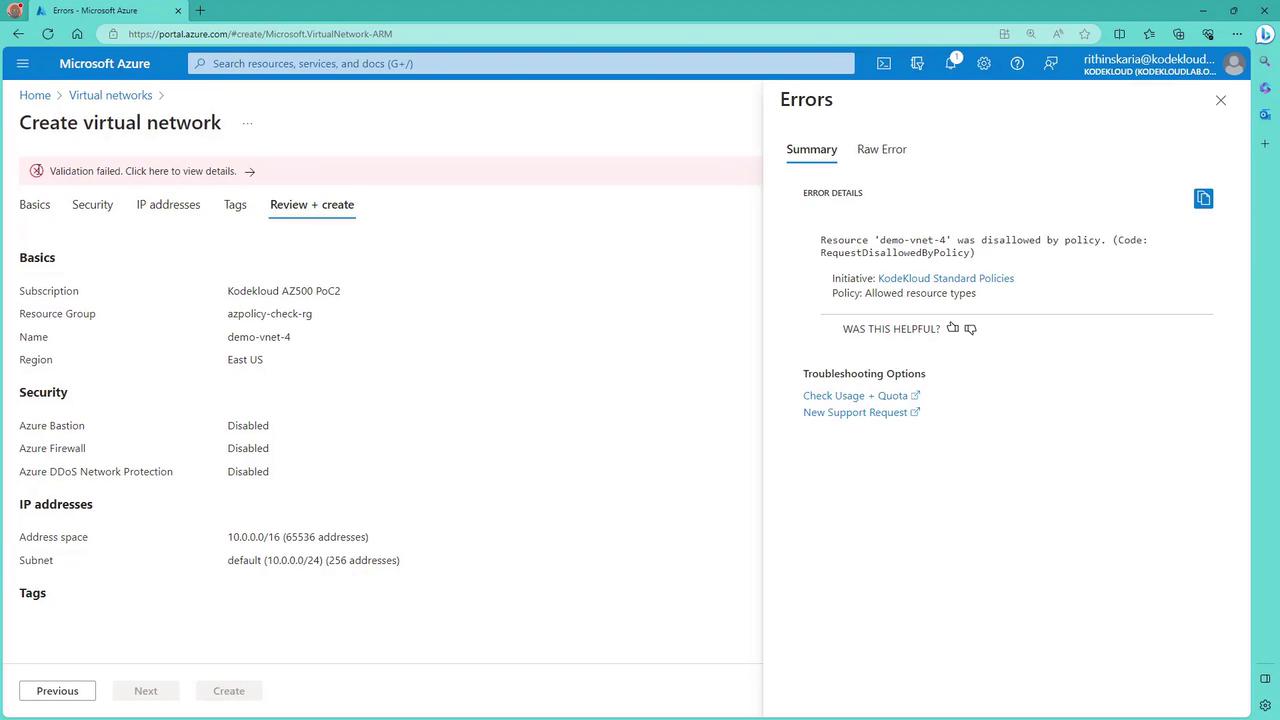Close the Errors - Microsoft Azure browser tab
This screenshot has width=1280, height=720.
click(x=179, y=11)
